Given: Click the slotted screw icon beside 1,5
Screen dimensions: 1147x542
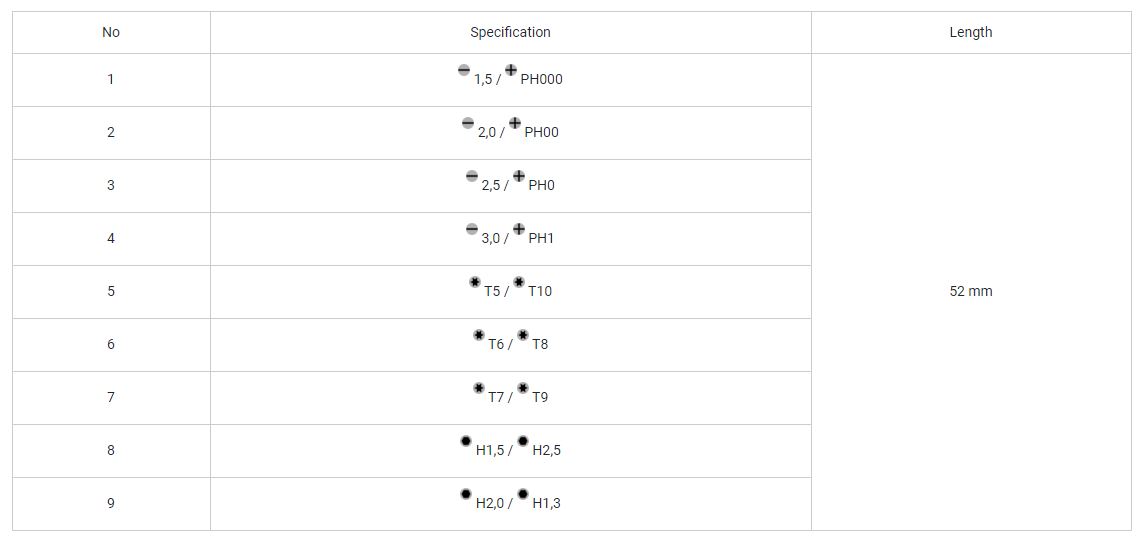Looking at the screenshot, I should click(x=464, y=70).
